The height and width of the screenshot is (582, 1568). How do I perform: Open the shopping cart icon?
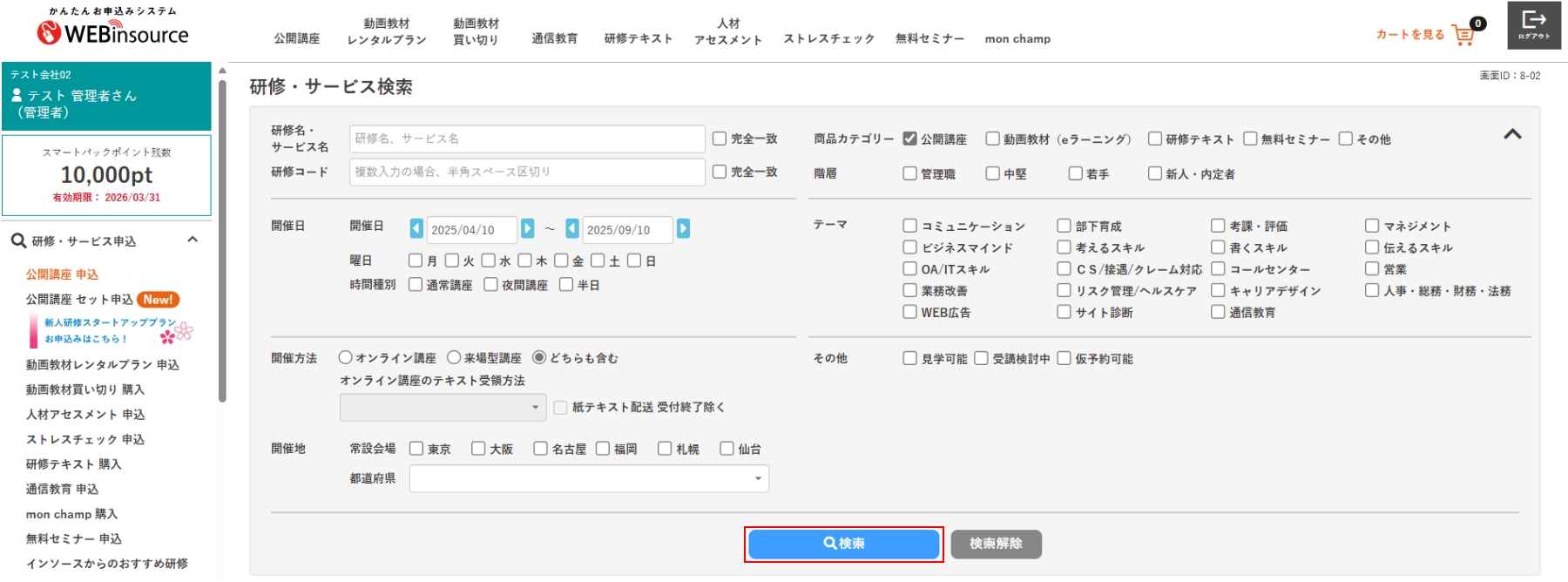click(x=1463, y=35)
